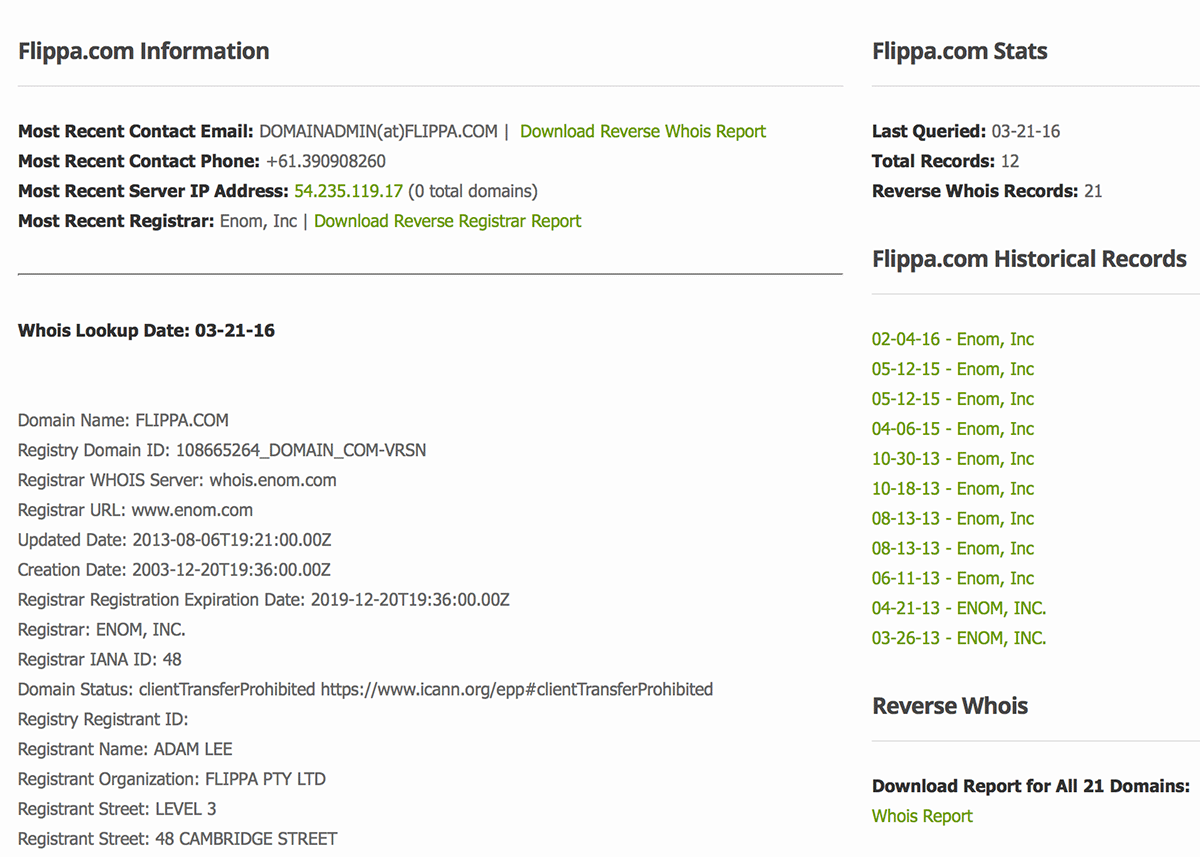This screenshot has height=857, width=1200.
Task: Open the Download Reverse Whois Report link
Action: pyautogui.click(x=643, y=131)
